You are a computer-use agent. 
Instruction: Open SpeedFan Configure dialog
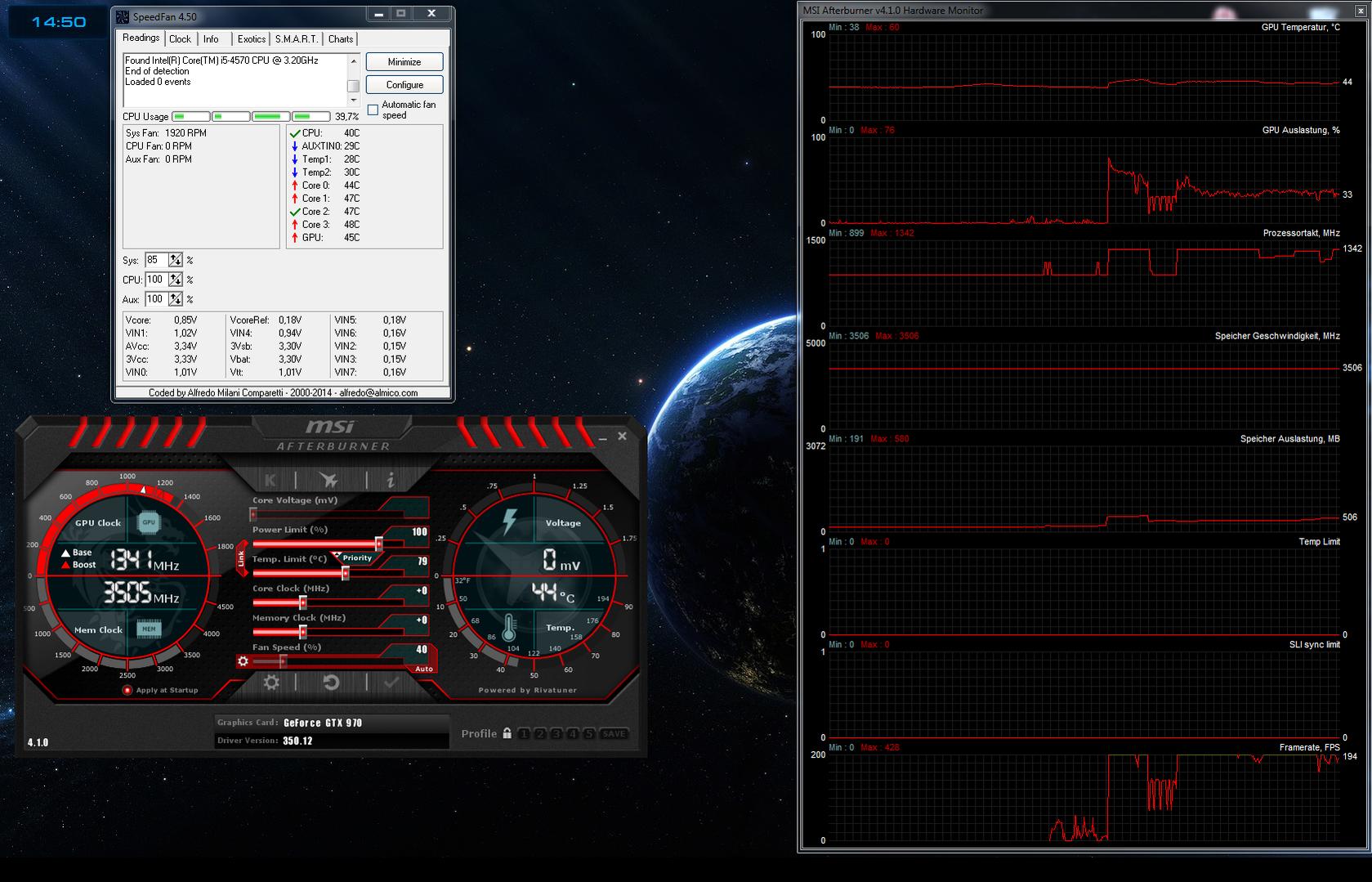[x=404, y=85]
